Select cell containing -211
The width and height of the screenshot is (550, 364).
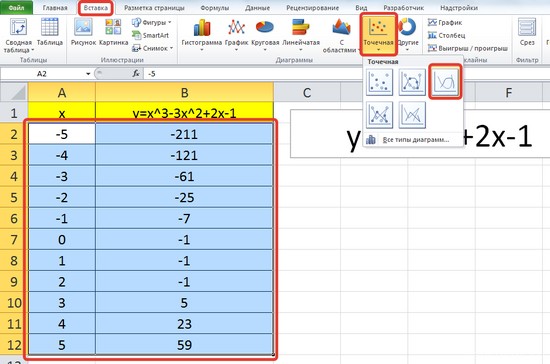click(x=185, y=134)
